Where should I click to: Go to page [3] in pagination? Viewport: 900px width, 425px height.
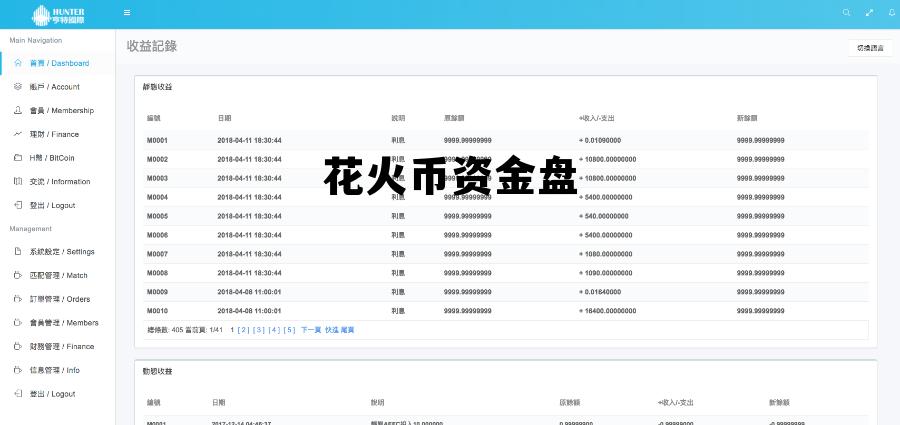tap(259, 330)
